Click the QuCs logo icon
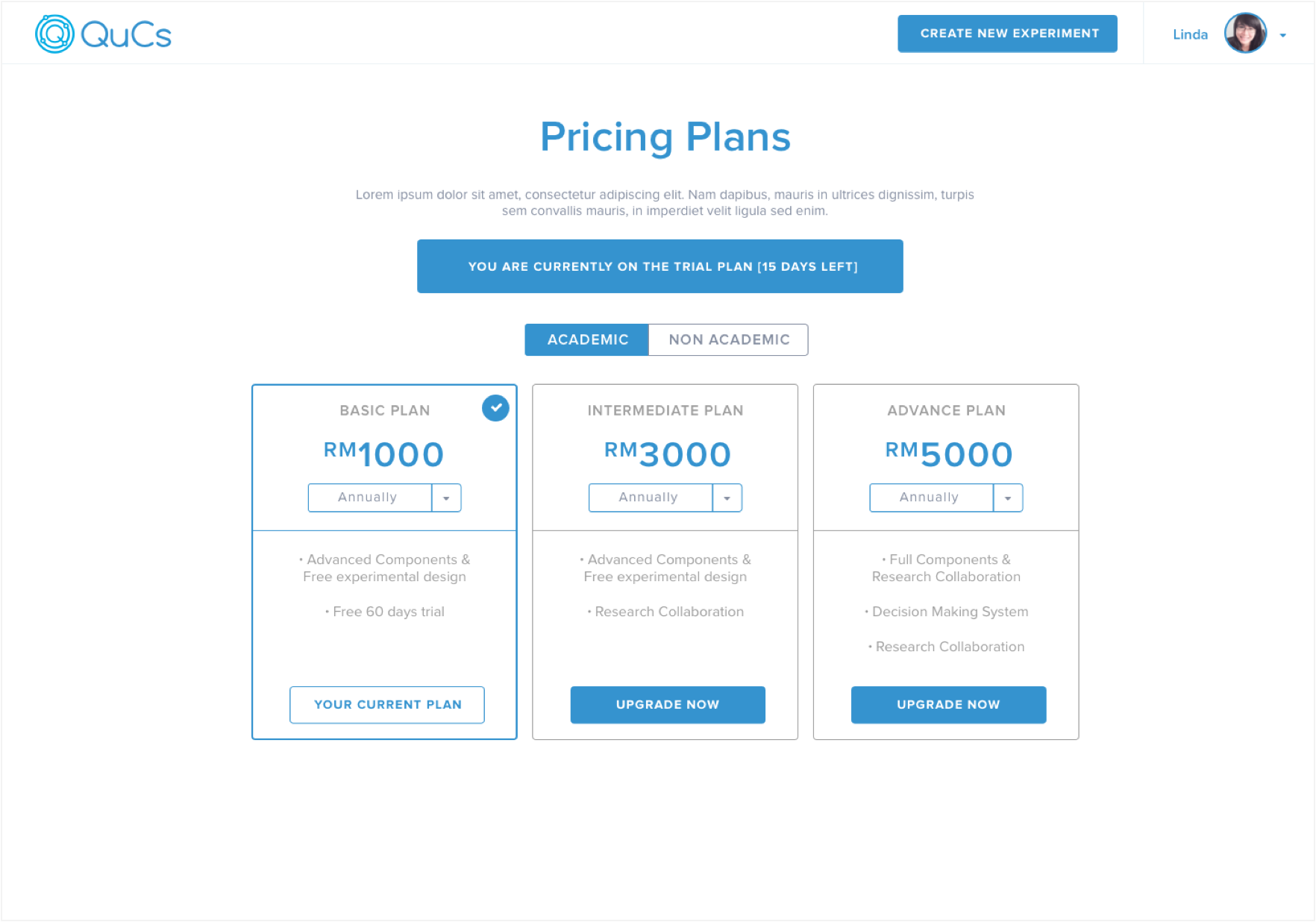 coord(54,34)
